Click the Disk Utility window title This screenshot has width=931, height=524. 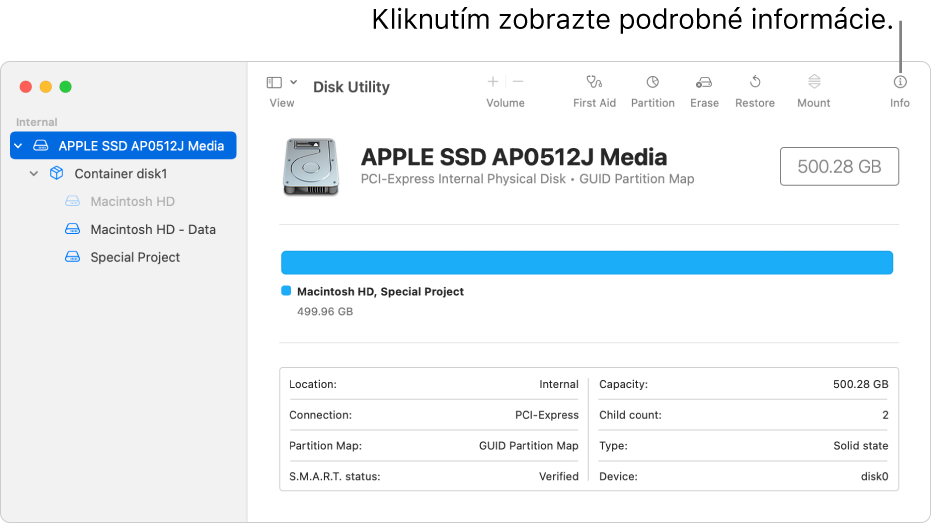[352, 87]
